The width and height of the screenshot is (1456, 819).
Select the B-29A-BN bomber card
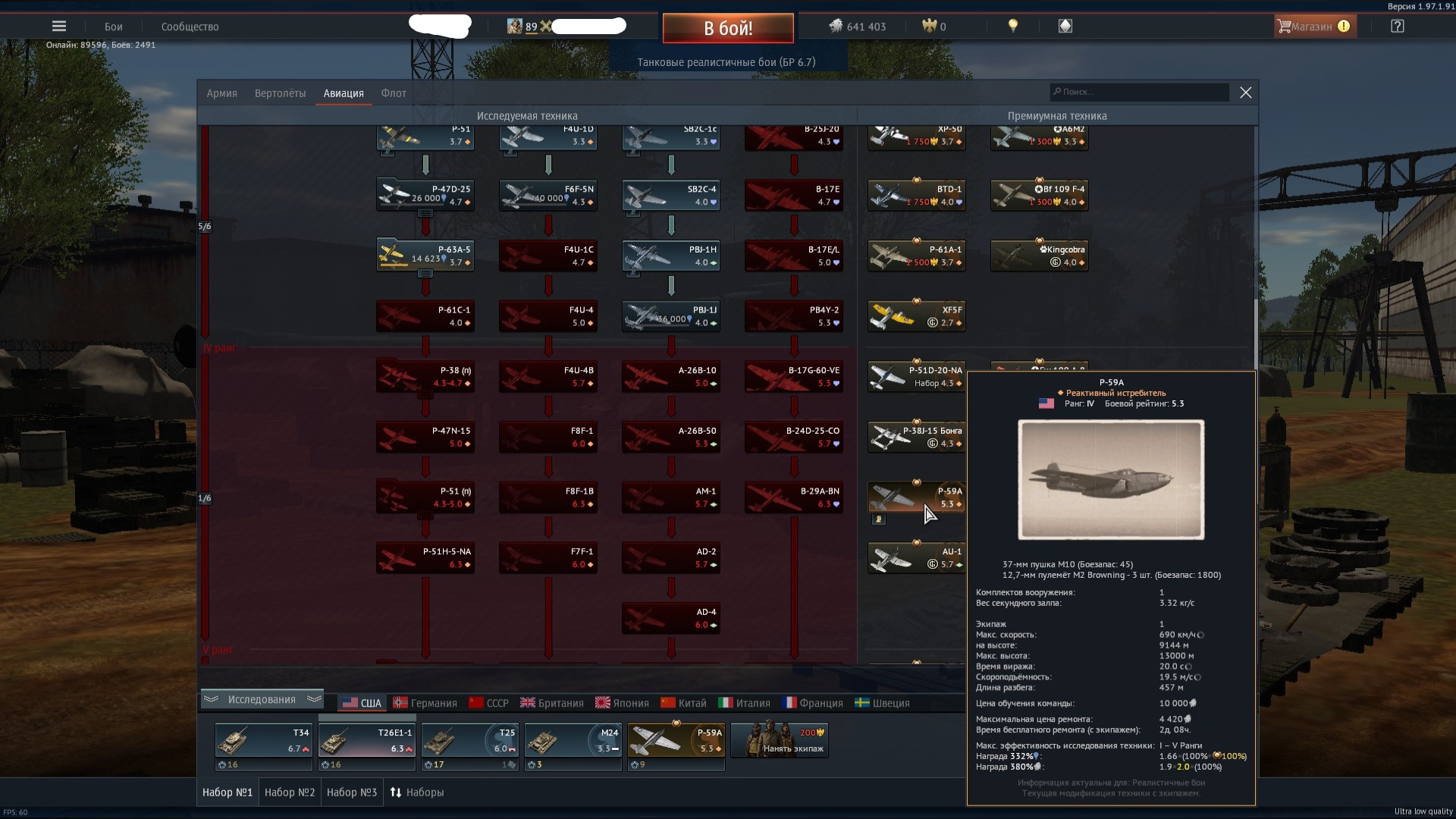pos(794,497)
